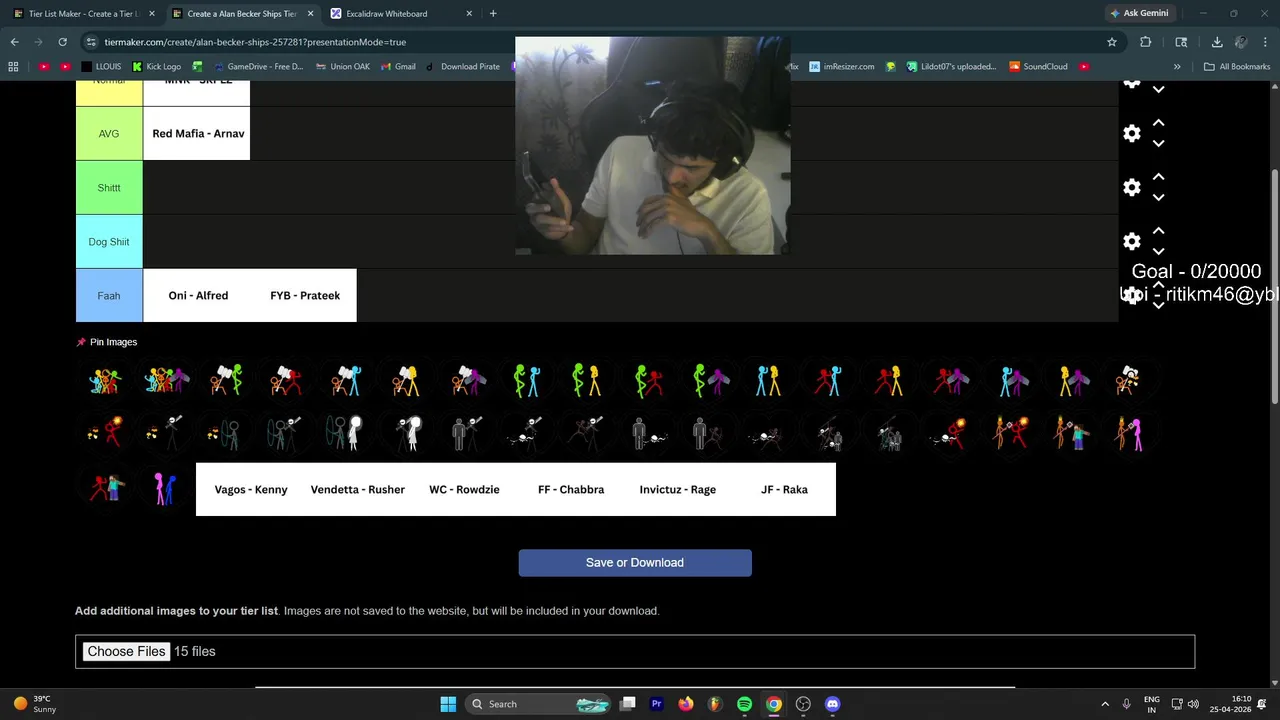Select the Vagos - Kenny card
Viewport: 1280px width, 720px height.
pos(250,489)
